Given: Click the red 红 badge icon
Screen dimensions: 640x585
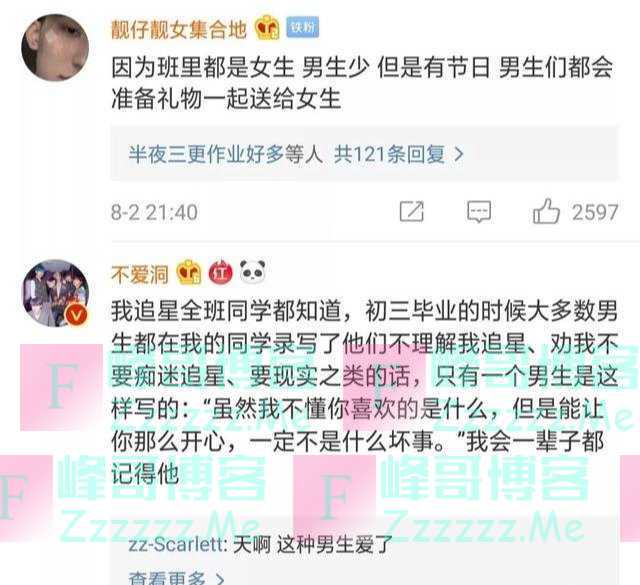Looking at the screenshot, I should click(x=220, y=273).
